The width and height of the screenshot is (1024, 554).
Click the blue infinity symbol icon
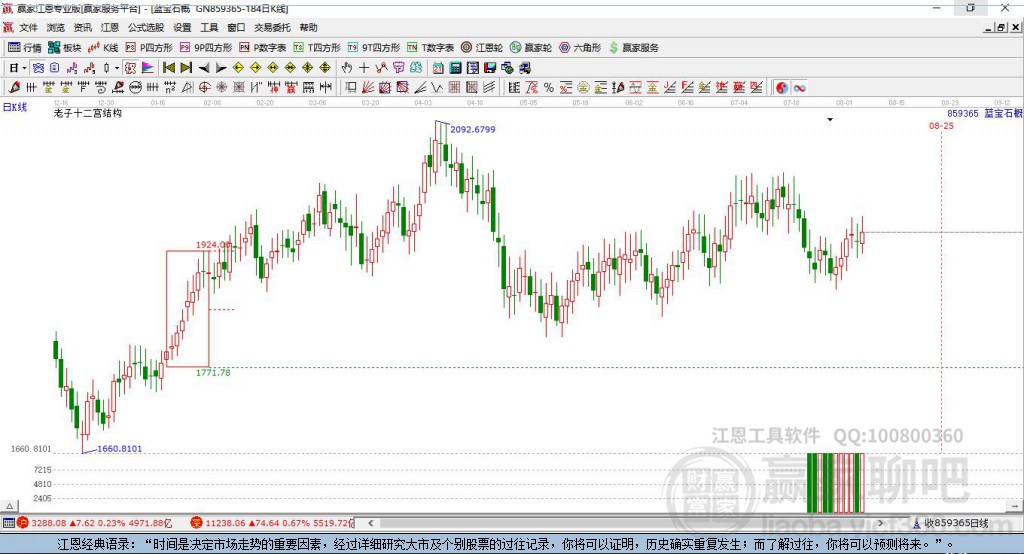[x=799, y=88]
